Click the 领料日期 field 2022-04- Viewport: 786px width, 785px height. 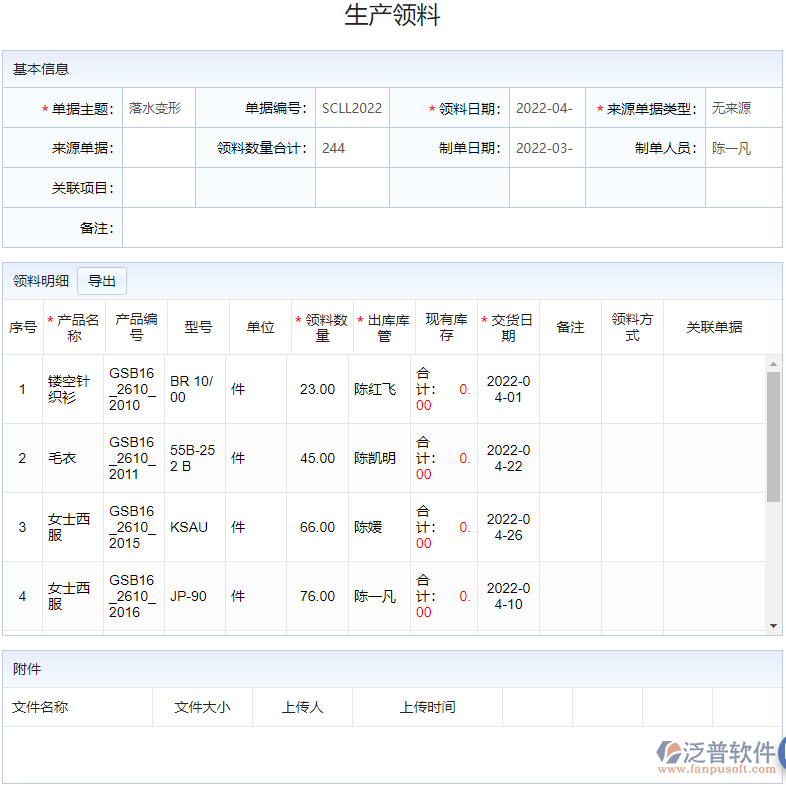pos(547,108)
